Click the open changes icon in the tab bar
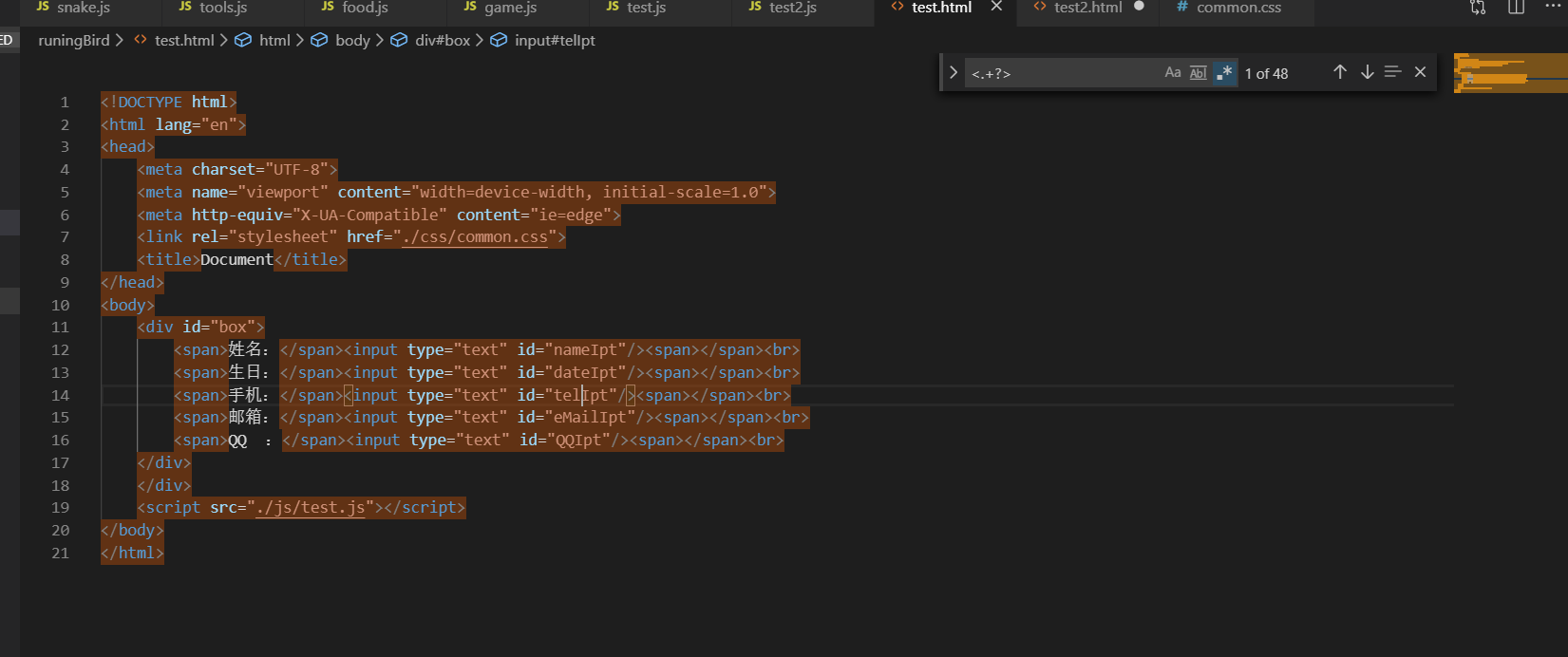This screenshot has width=1568, height=657. (1478, 7)
